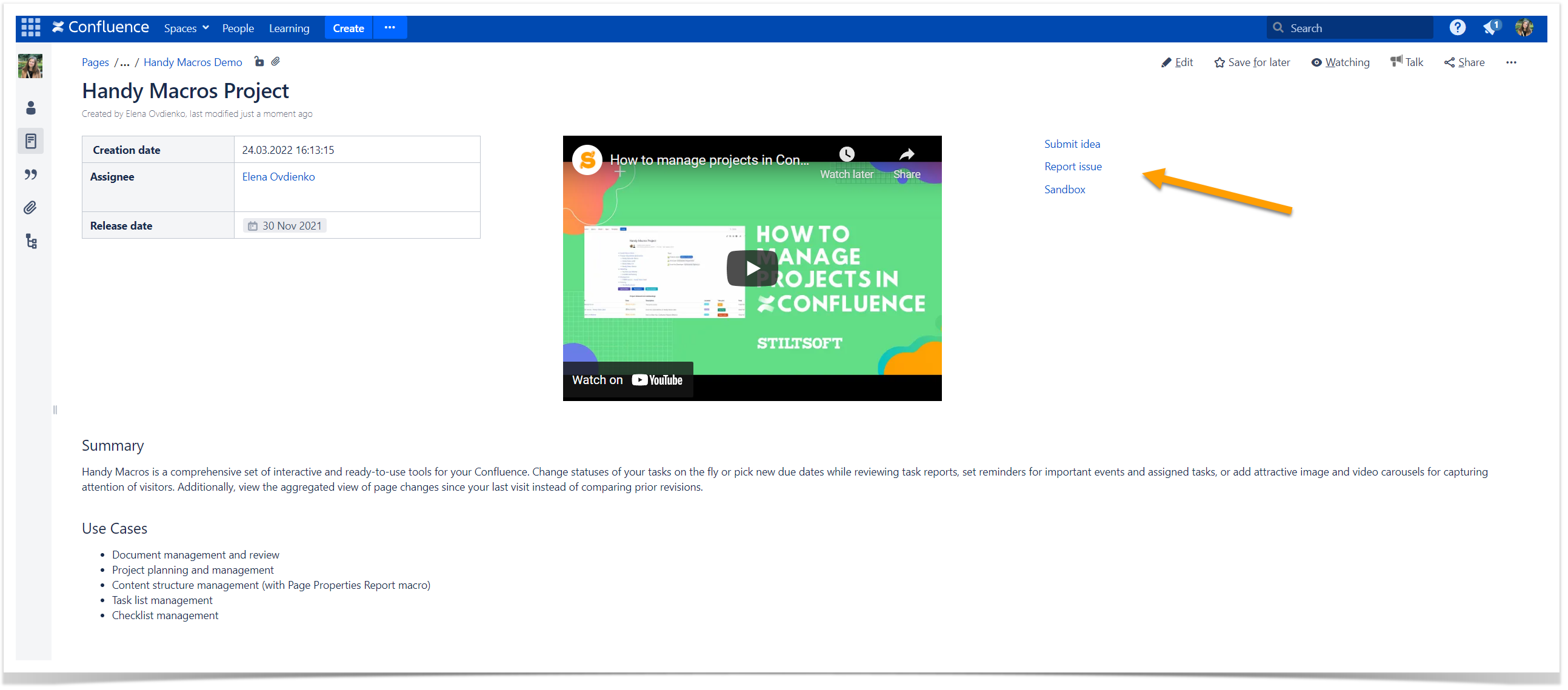The height and width of the screenshot is (690, 1568).
Task: Edit the page
Action: point(1176,62)
